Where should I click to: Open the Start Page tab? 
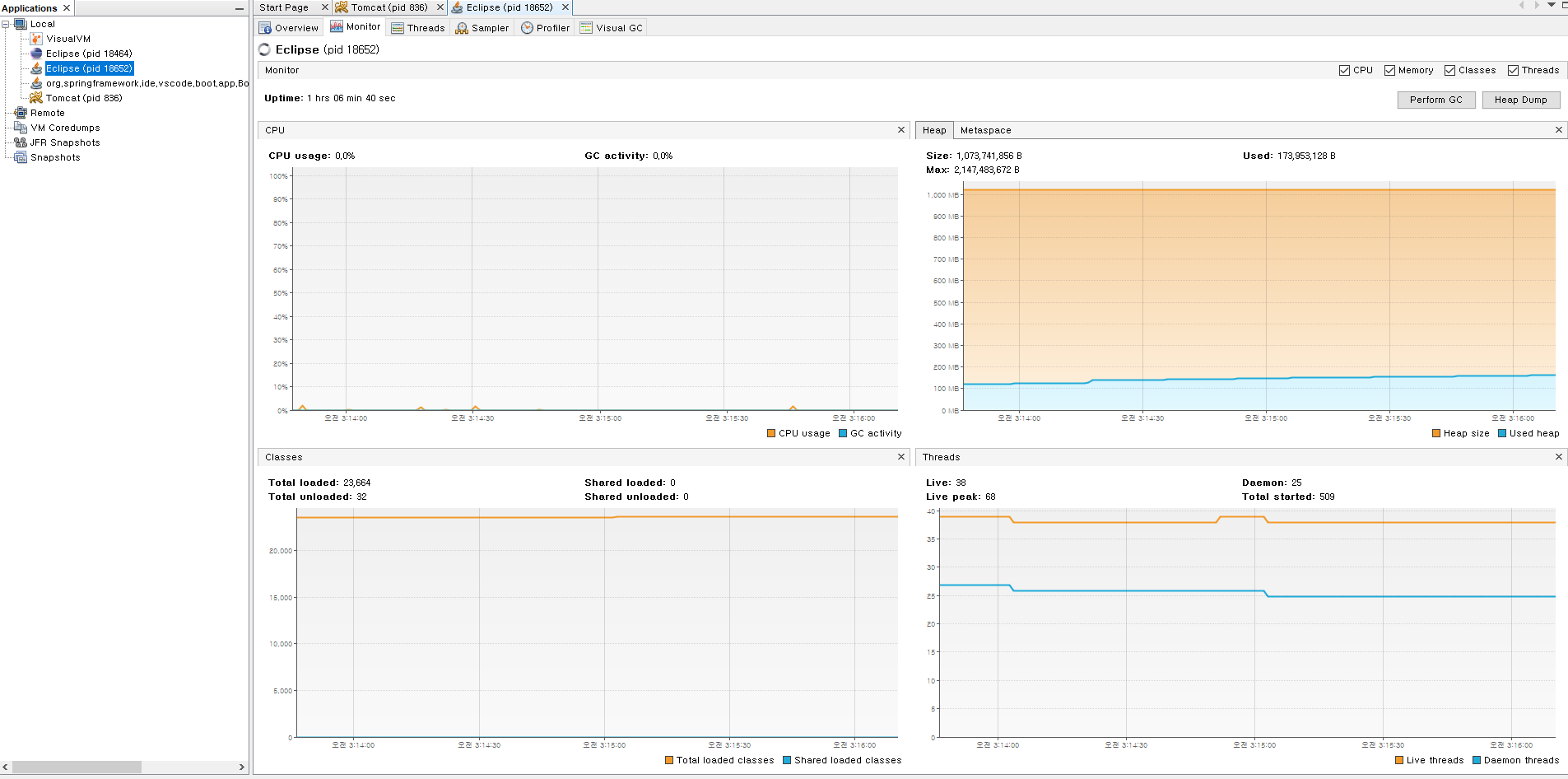coord(284,7)
